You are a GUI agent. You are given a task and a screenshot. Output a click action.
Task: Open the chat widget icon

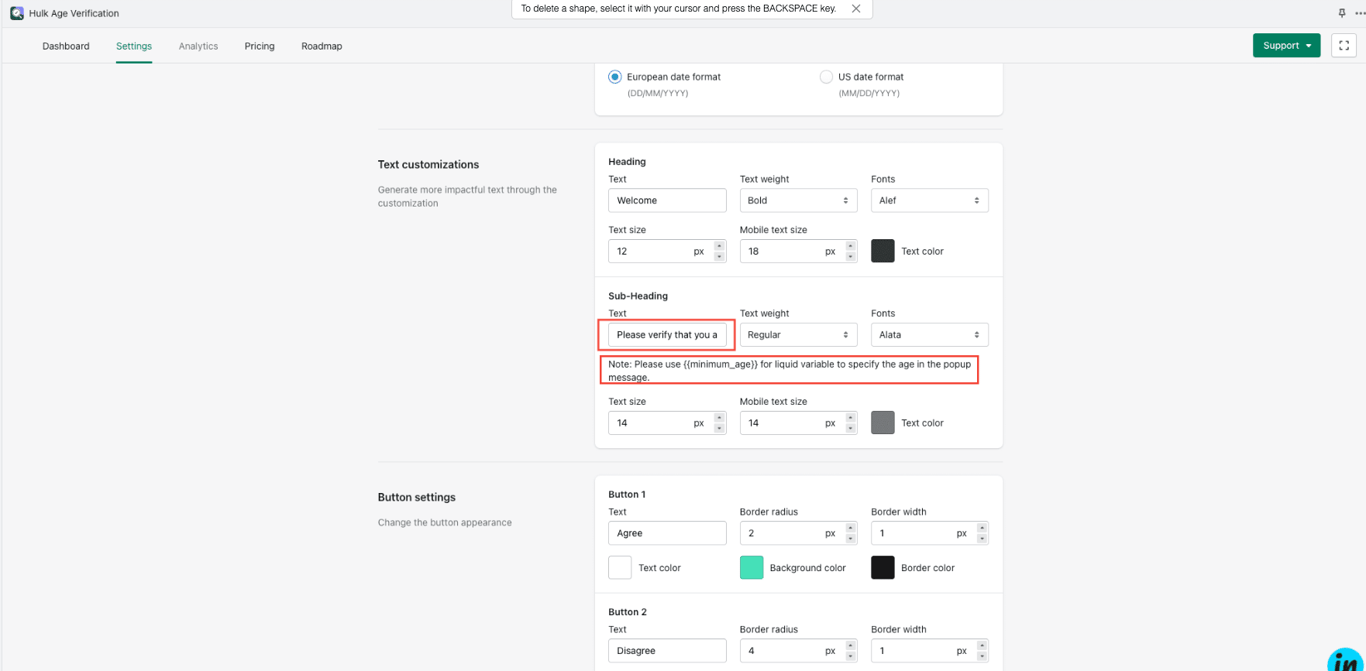(x=1346, y=660)
